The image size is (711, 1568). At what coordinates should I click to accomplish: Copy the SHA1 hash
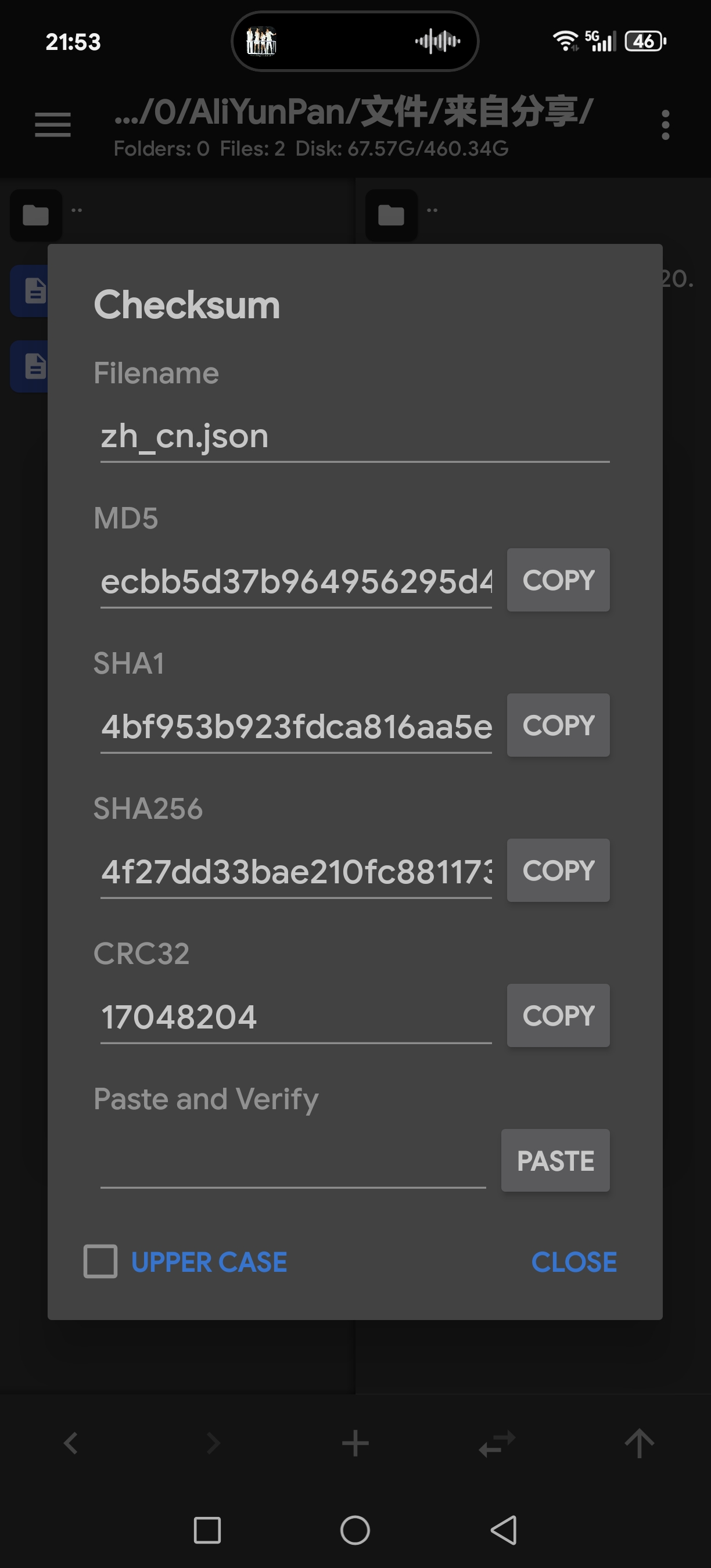558,725
